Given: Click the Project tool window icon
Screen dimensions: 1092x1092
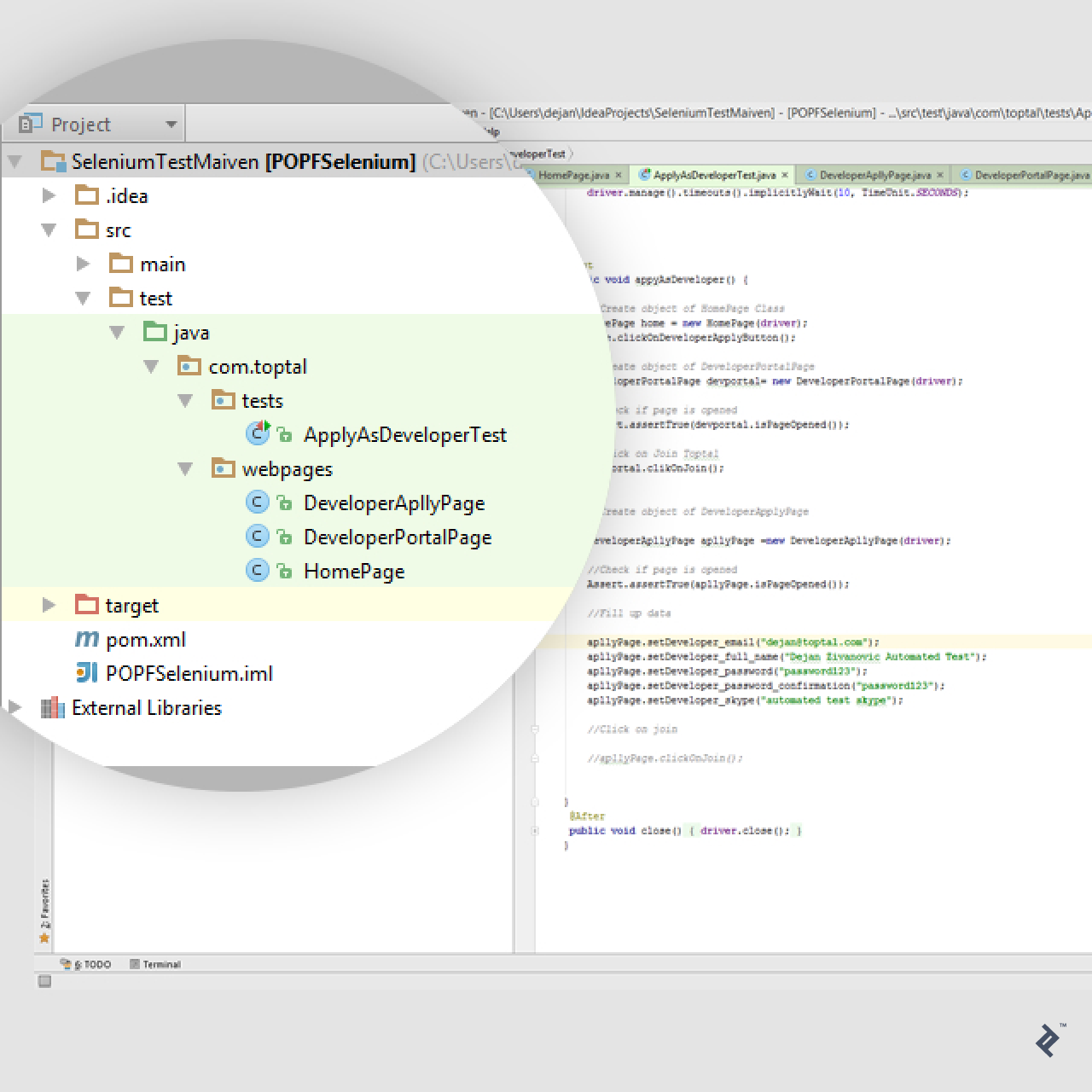Looking at the screenshot, I should 31,123.
